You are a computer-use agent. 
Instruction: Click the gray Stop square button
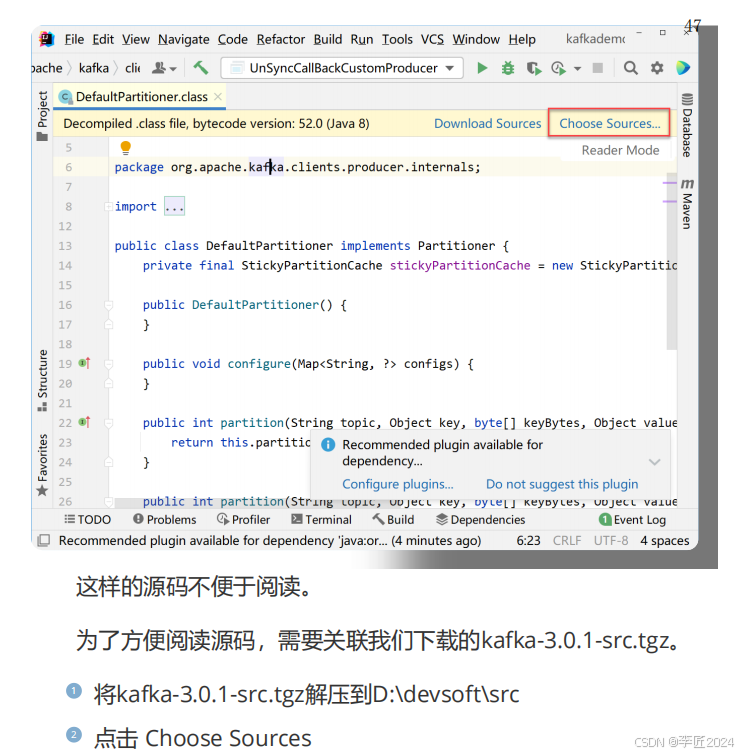pos(597,68)
